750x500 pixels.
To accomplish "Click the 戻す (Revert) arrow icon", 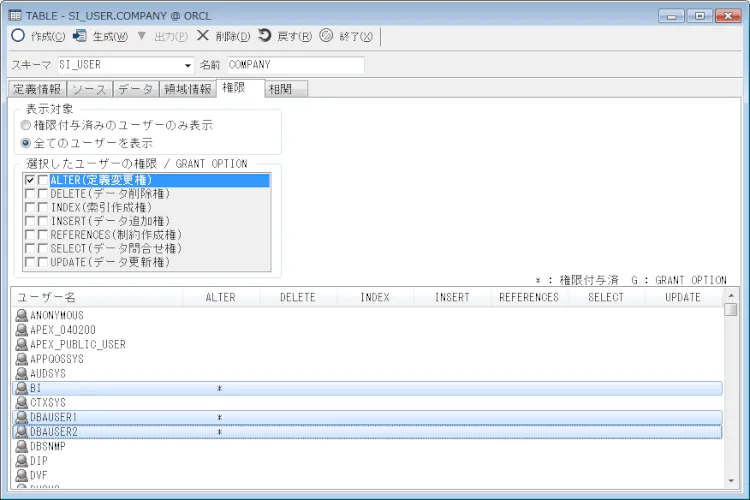I will point(264,35).
